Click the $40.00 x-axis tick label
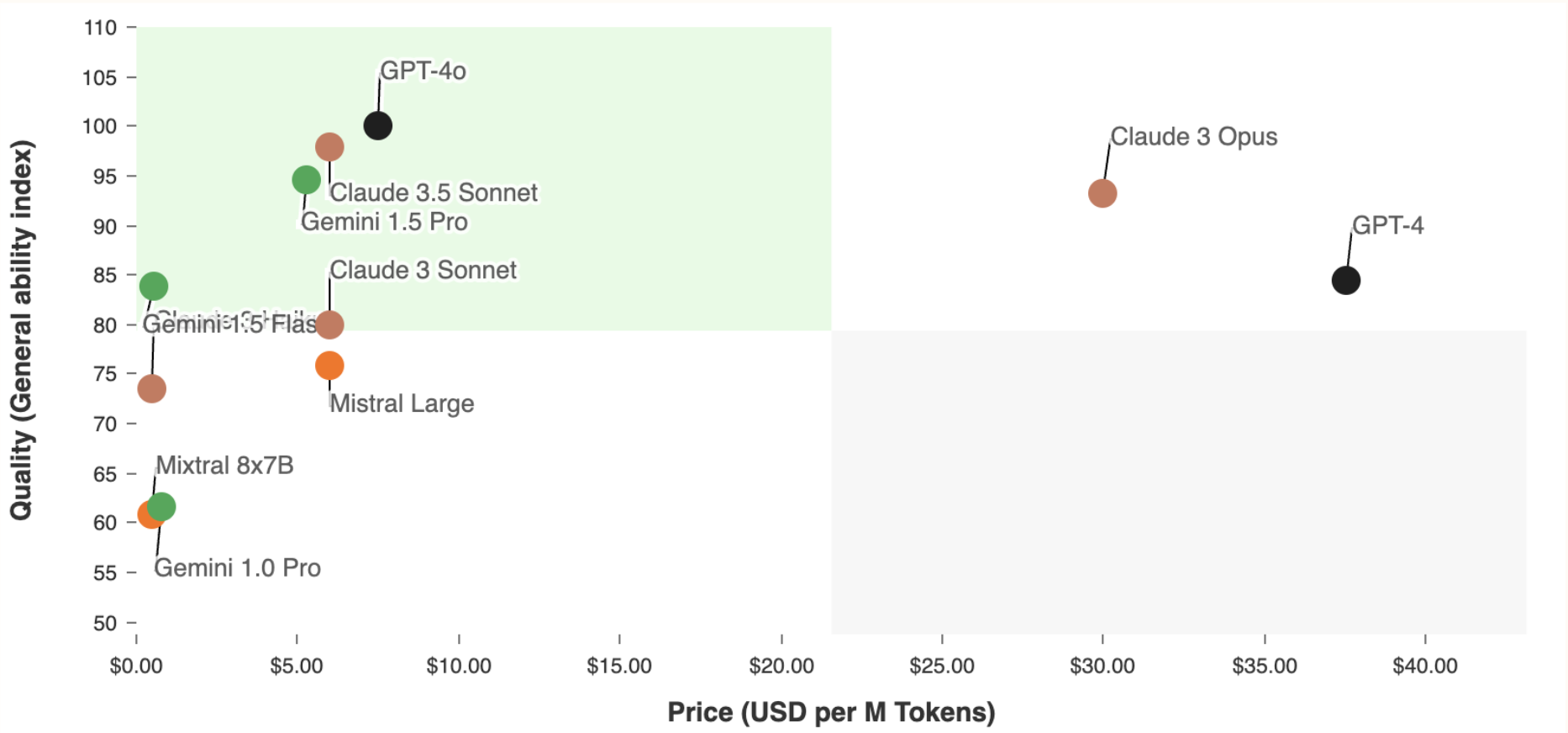 pyautogui.click(x=1424, y=667)
